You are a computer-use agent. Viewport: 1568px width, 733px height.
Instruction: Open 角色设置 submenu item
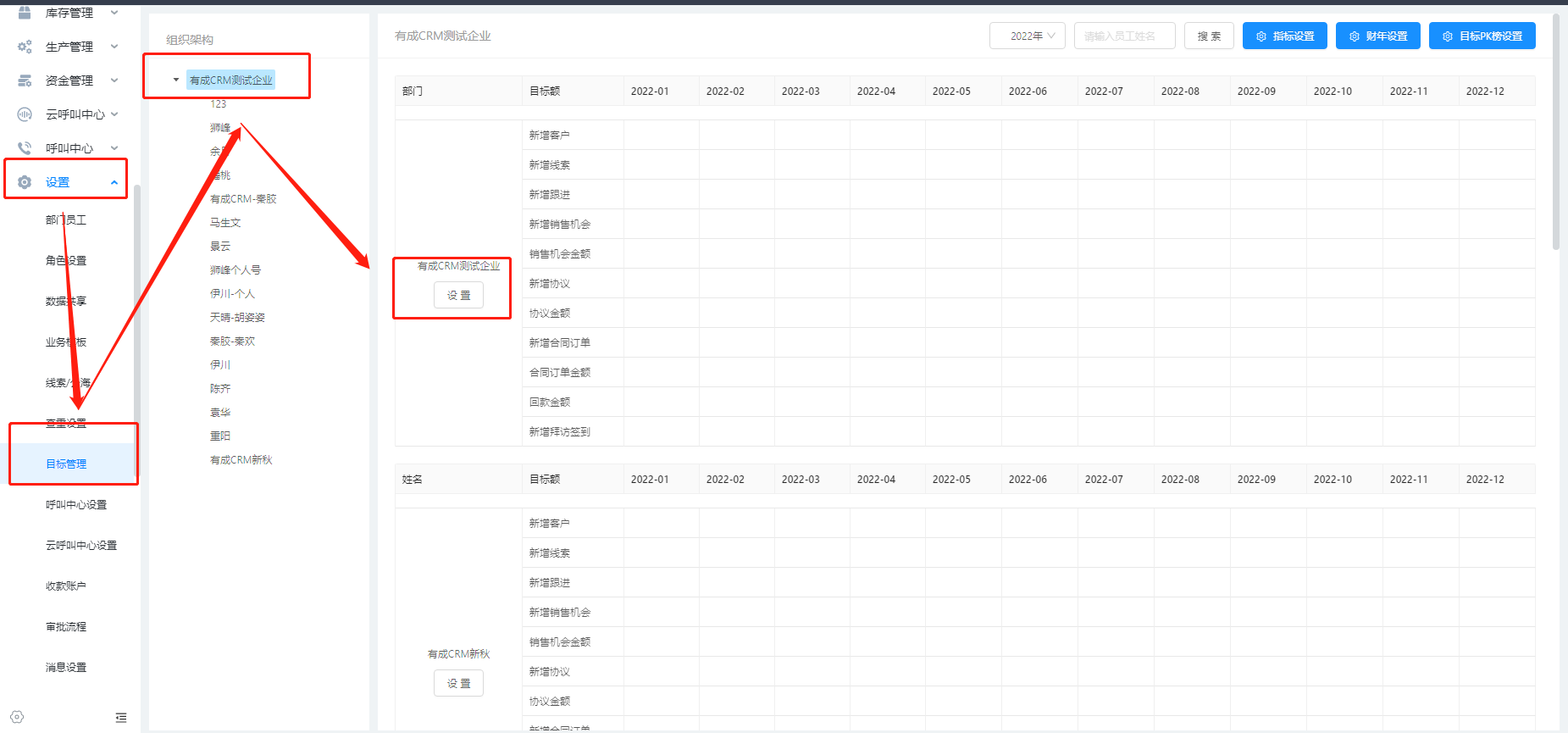66,261
